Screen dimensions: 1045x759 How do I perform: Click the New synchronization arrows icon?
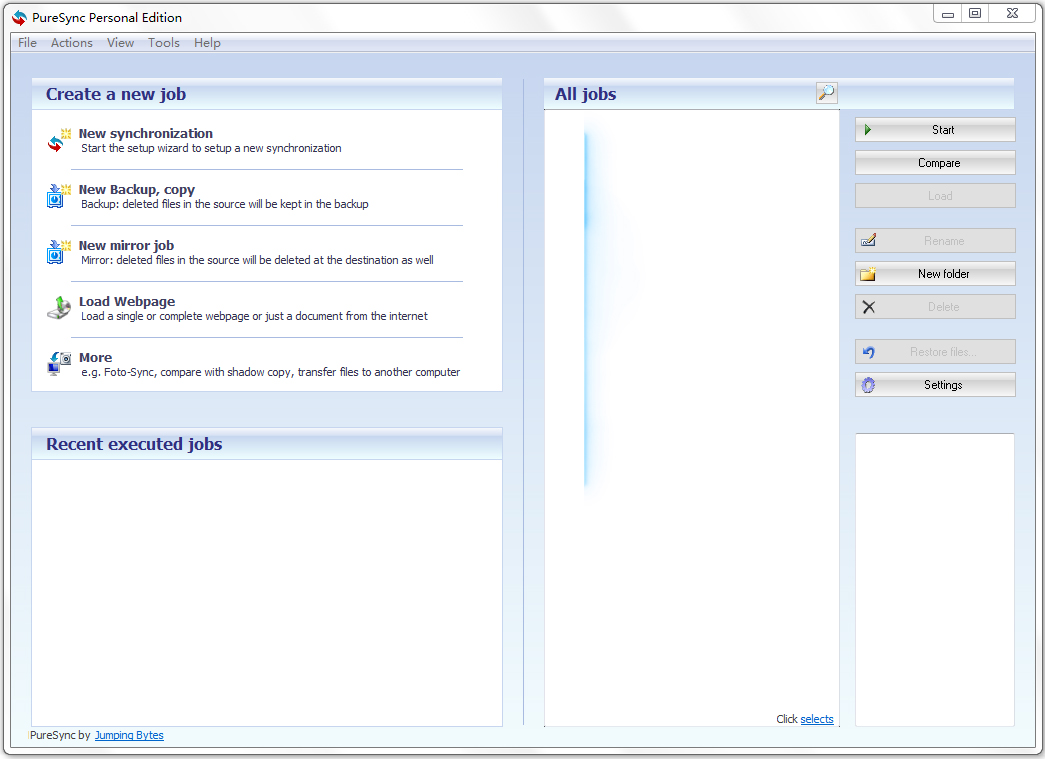(59, 140)
